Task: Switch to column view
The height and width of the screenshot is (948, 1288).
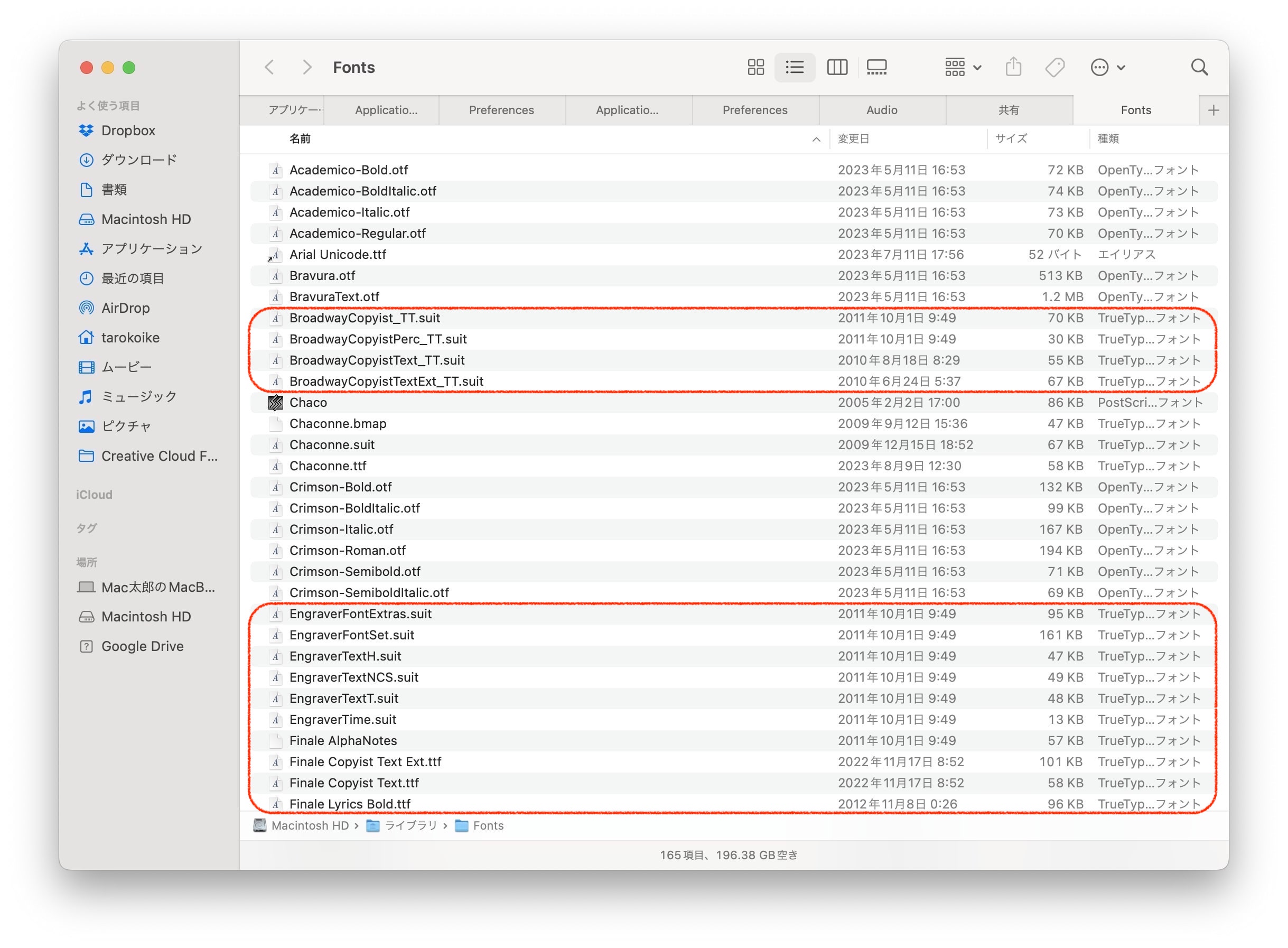Action: click(x=837, y=67)
